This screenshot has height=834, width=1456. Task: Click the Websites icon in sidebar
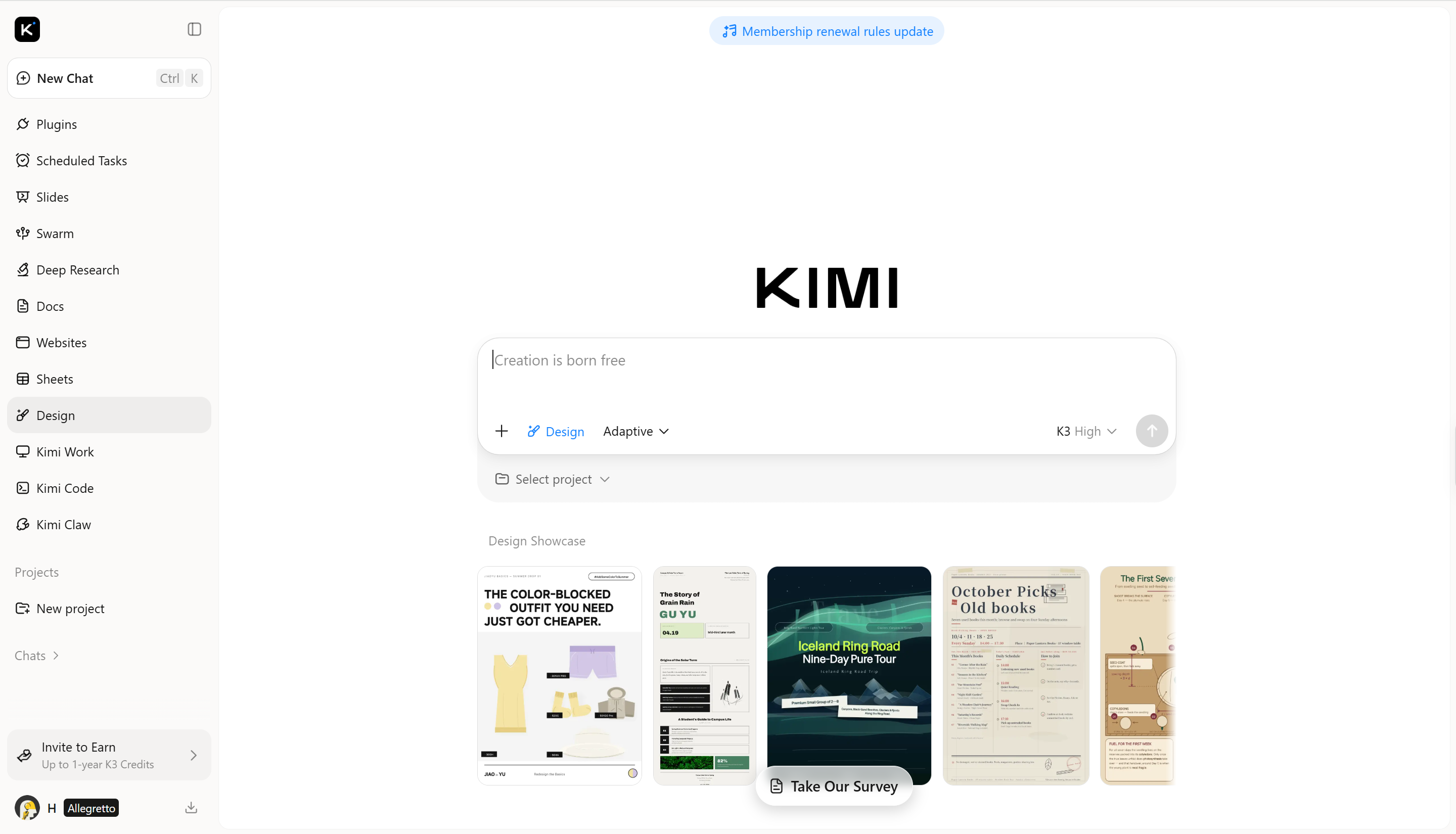pos(23,343)
